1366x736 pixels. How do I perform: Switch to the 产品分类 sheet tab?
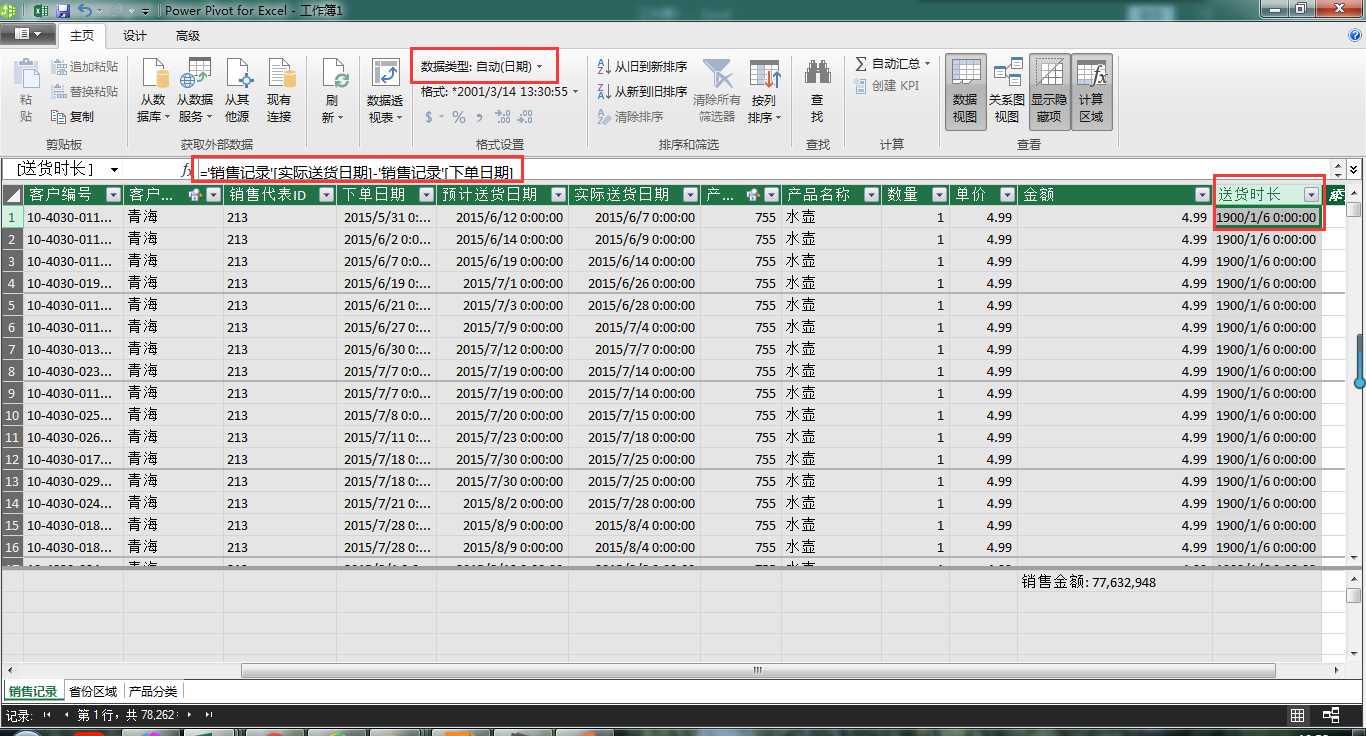coord(153,692)
